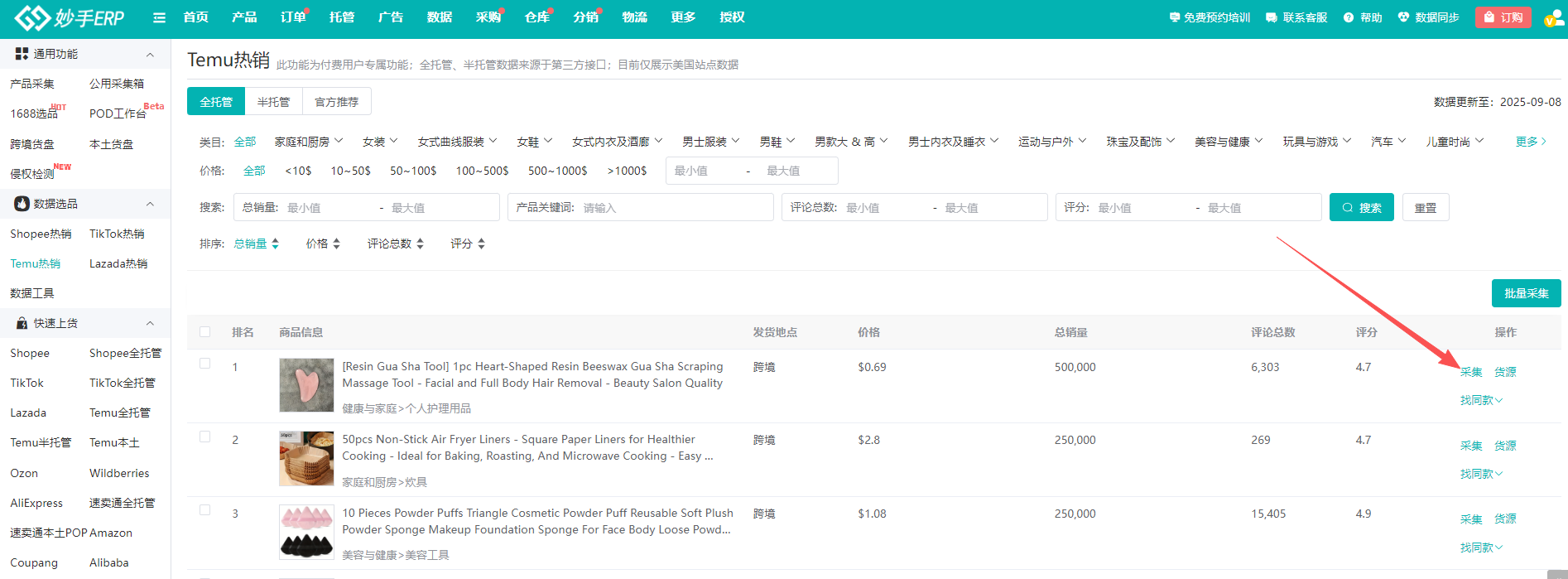The image size is (1568, 579).
Task: Open the user avatar menu
Action: 1554,17
